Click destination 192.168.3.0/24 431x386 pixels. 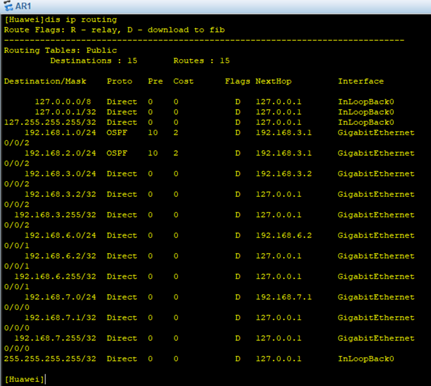[x=60, y=174]
